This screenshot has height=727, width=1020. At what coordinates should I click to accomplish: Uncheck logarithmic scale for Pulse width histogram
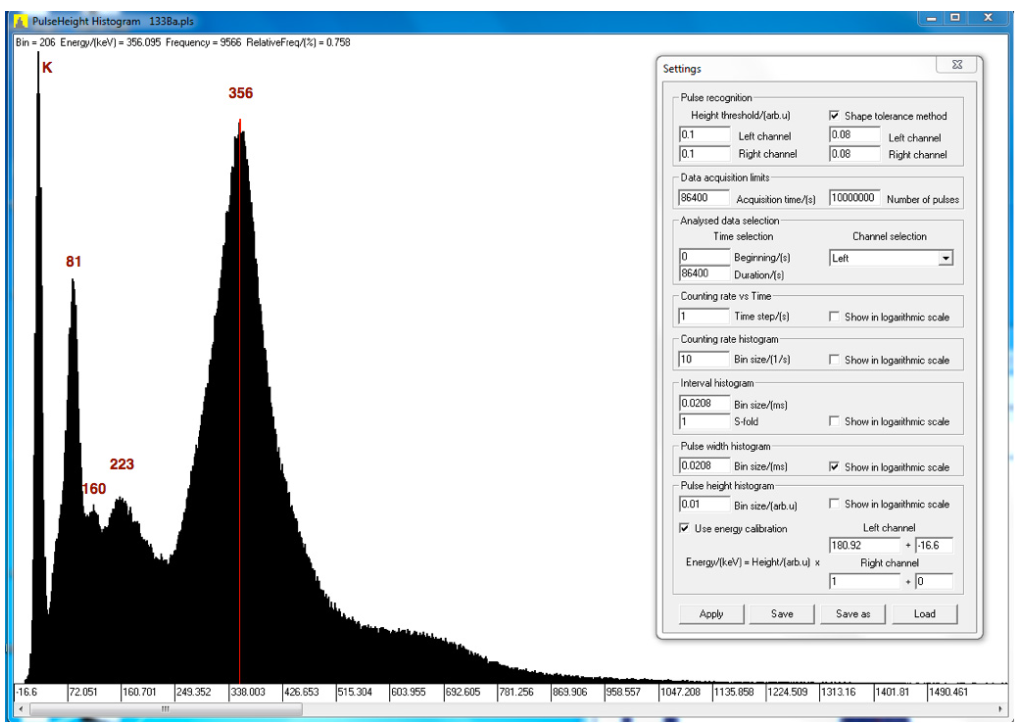click(x=834, y=467)
